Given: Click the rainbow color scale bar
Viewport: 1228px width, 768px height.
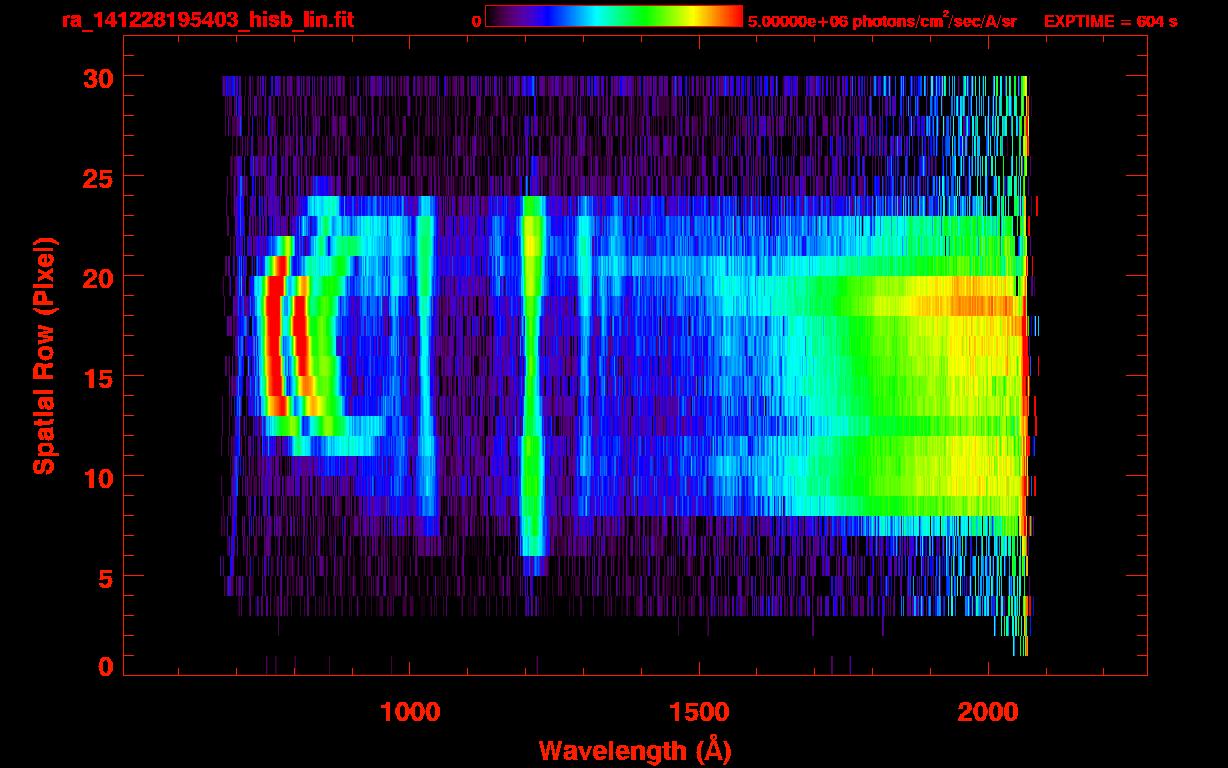Looking at the screenshot, I should coord(614,16).
